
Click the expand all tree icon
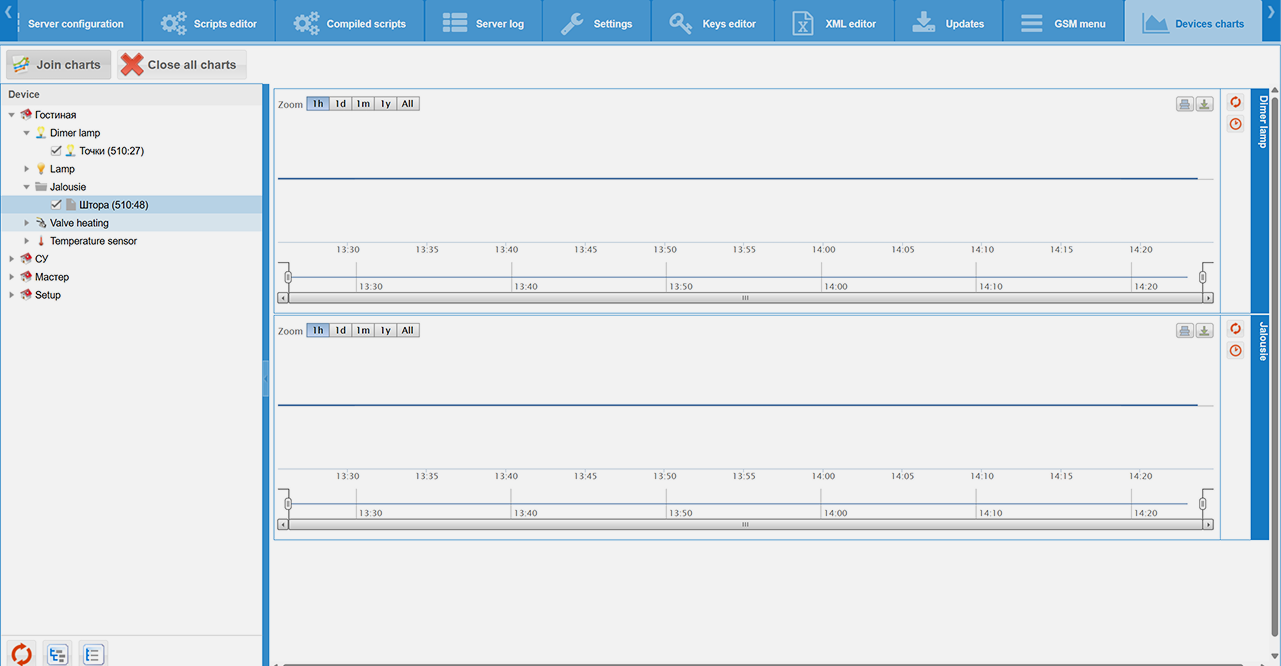58,654
